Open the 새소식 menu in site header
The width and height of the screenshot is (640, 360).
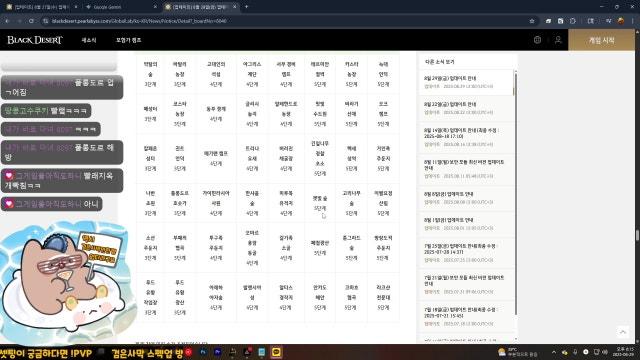pyautogui.click(x=89, y=40)
